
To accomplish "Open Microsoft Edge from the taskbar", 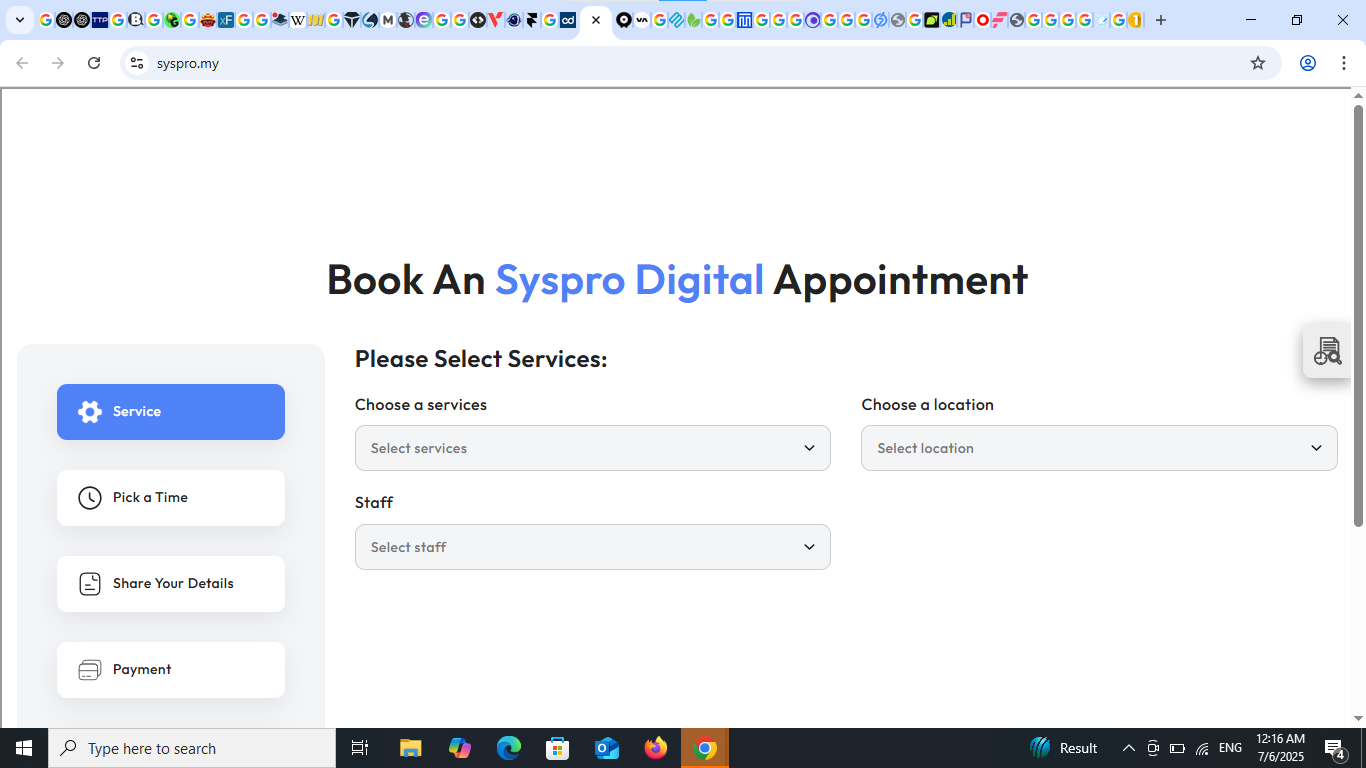I will (509, 748).
